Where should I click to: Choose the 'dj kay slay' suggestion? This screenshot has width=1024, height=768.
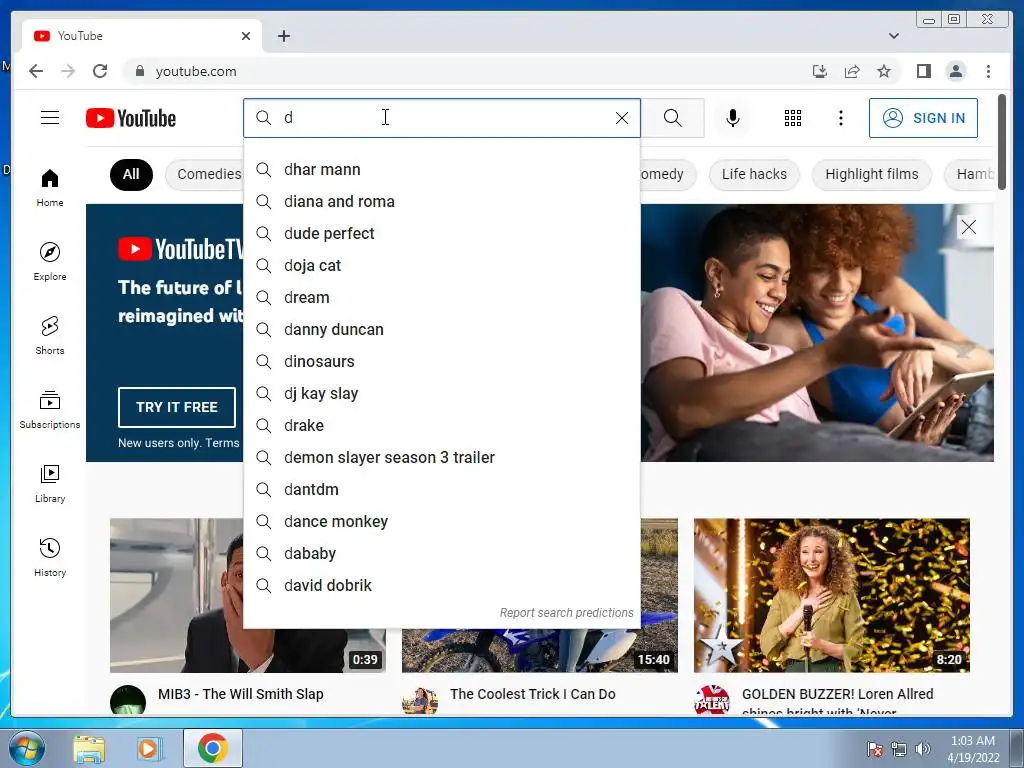tap(441, 394)
